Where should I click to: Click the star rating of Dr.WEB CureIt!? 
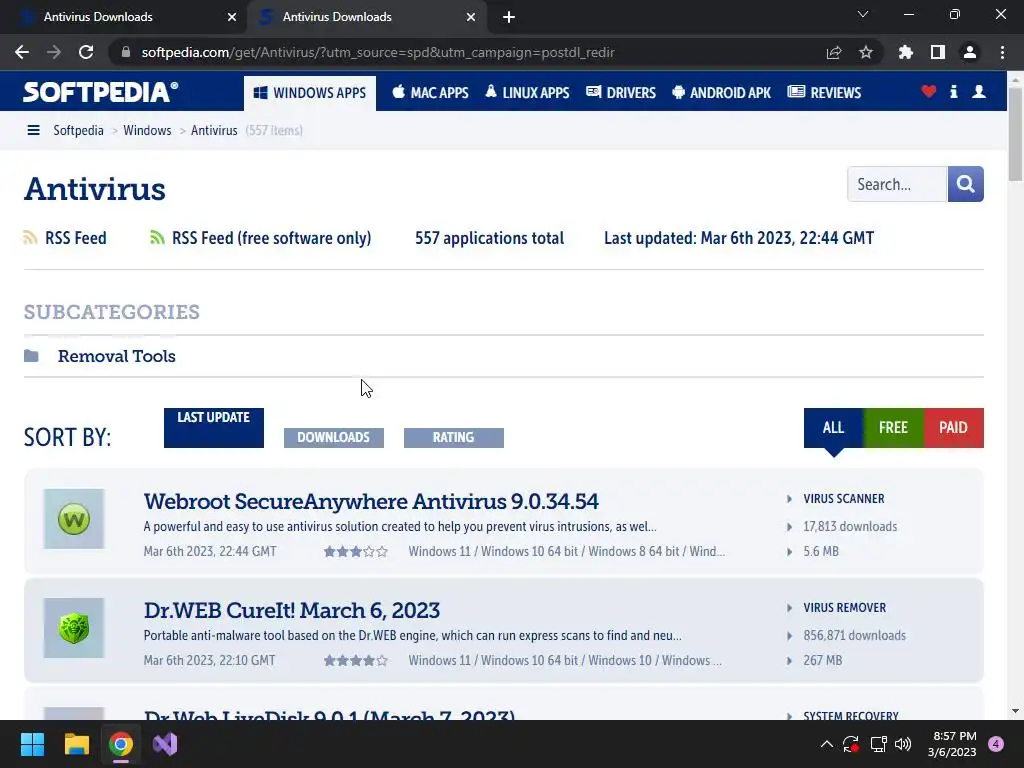(x=355, y=660)
